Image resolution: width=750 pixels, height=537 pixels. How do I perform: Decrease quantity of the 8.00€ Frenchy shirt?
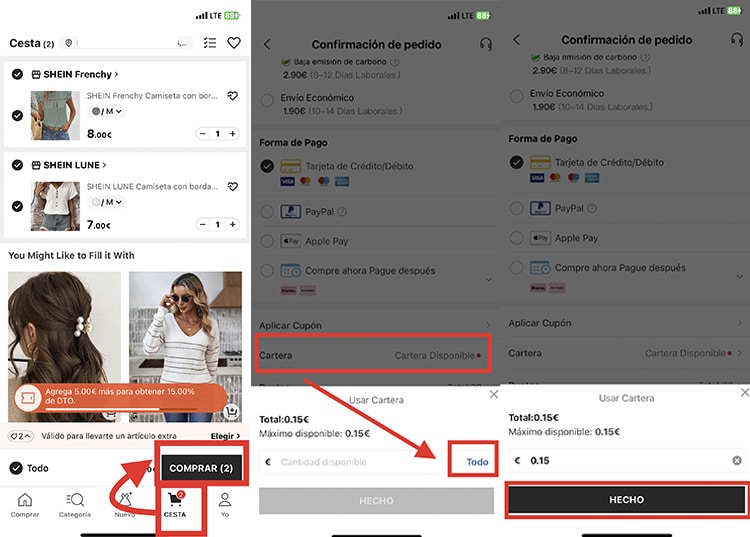point(203,133)
